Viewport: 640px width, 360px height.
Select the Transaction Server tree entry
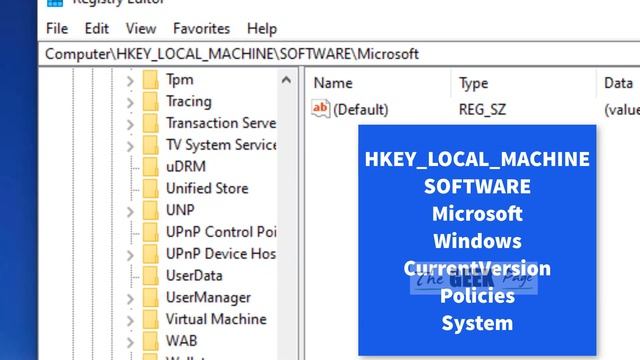[x=221, y=123]
